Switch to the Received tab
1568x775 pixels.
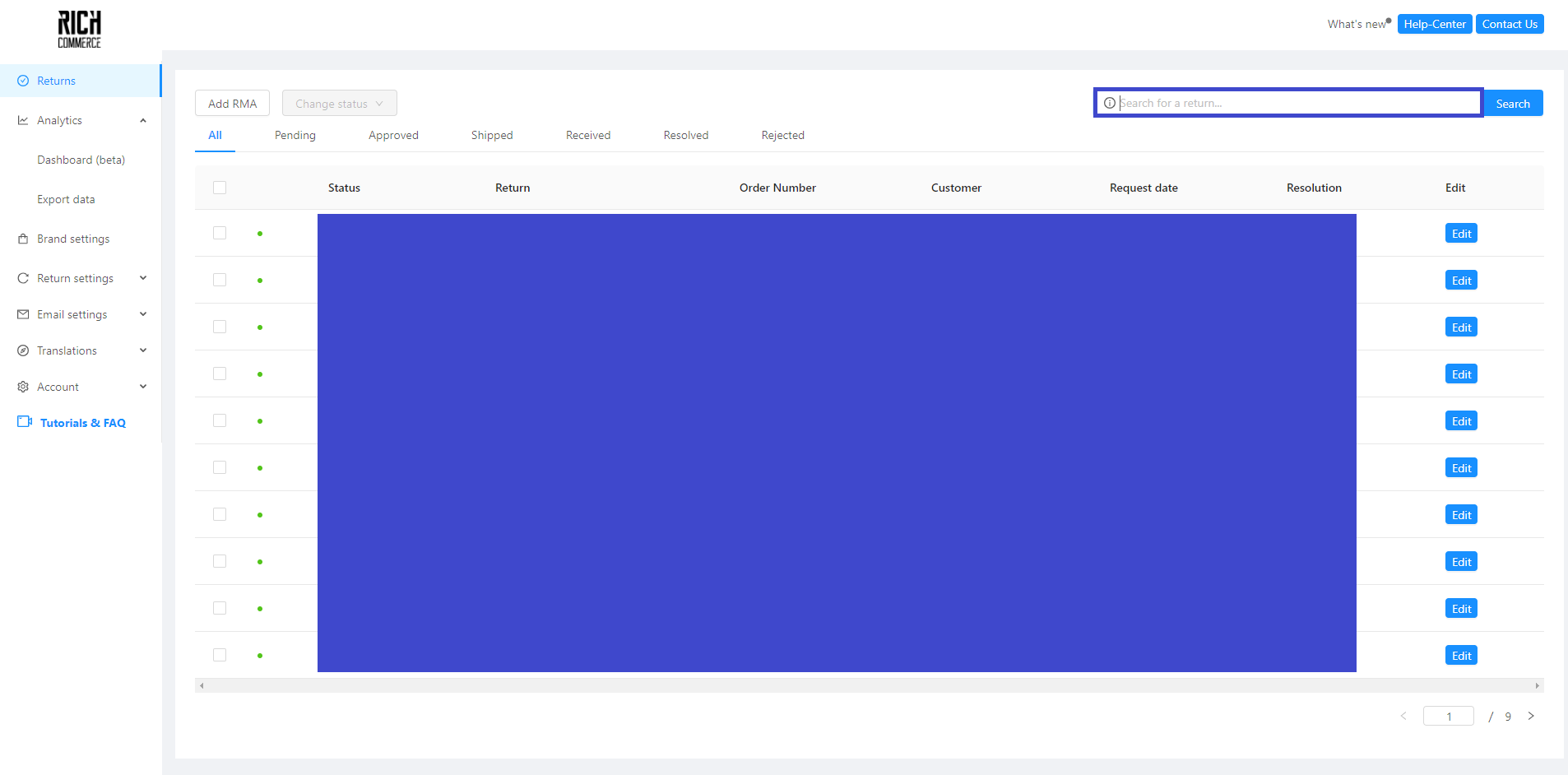click(x=588, y=135)
